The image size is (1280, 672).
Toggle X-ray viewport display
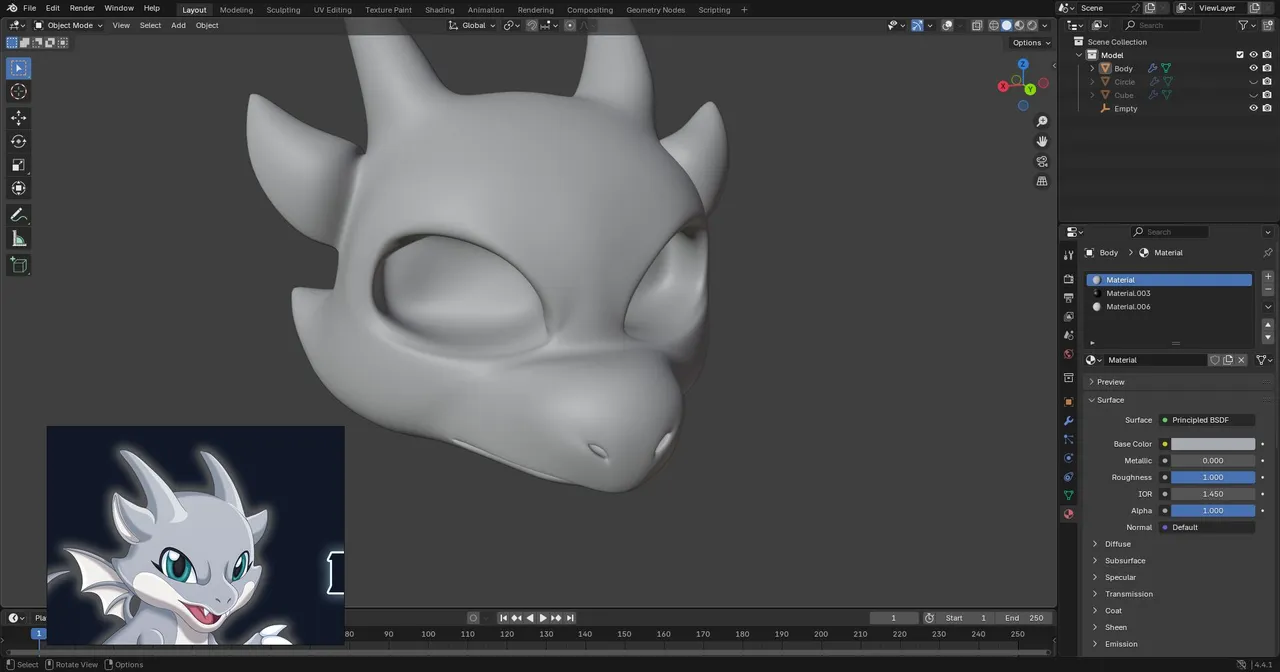pos(978,25)
